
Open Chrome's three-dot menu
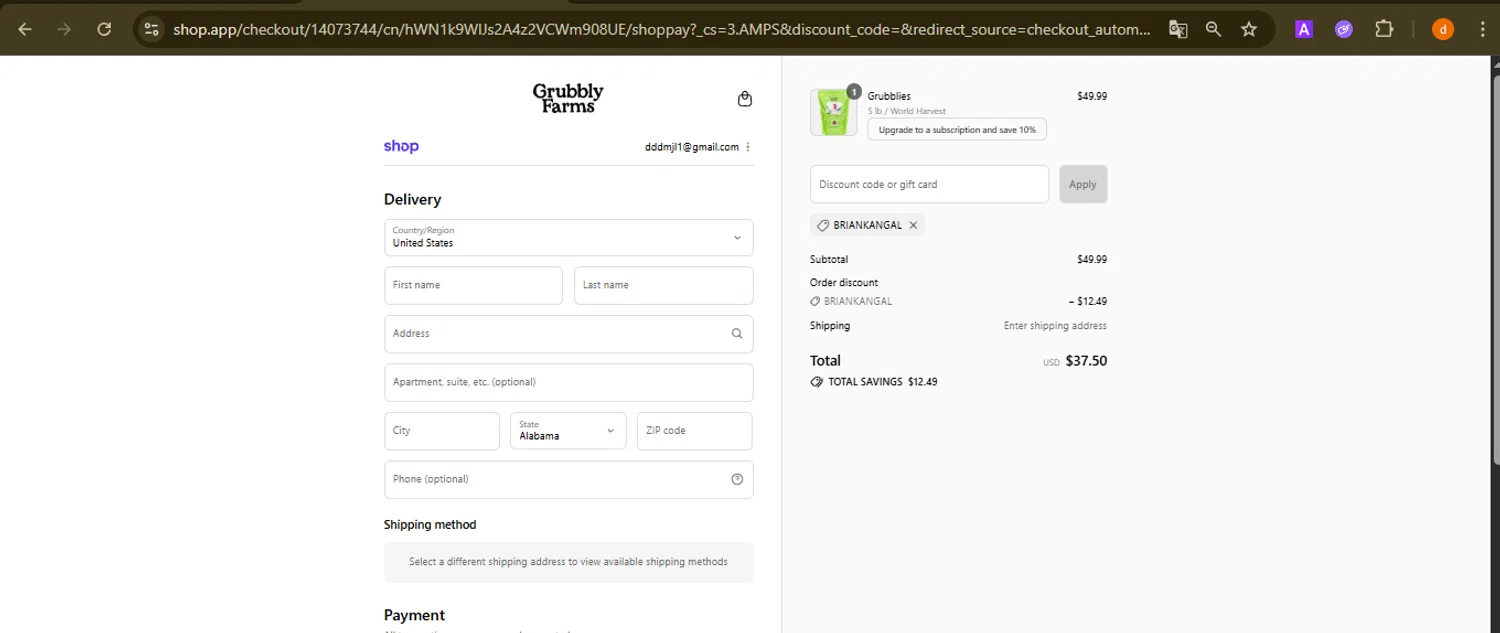point(1482,29)
